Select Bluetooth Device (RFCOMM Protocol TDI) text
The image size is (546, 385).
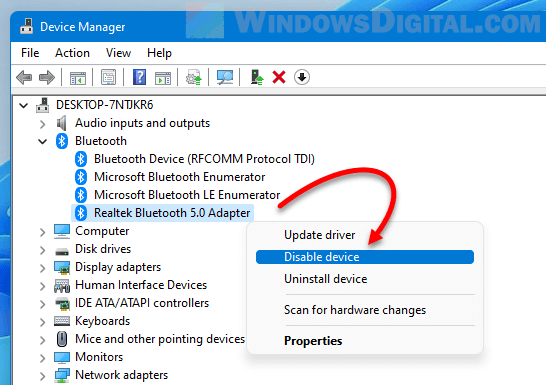pos(204,159)
